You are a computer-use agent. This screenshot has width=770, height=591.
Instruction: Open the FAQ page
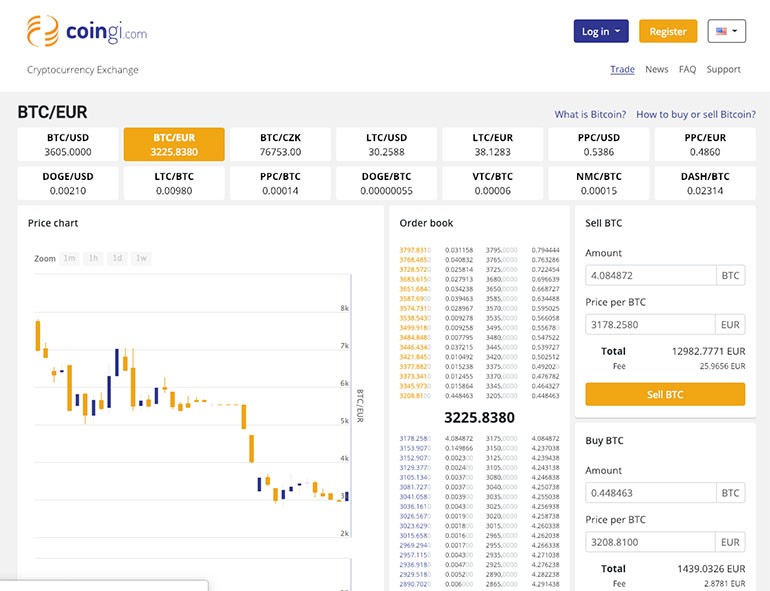click(x=688, y=69)
